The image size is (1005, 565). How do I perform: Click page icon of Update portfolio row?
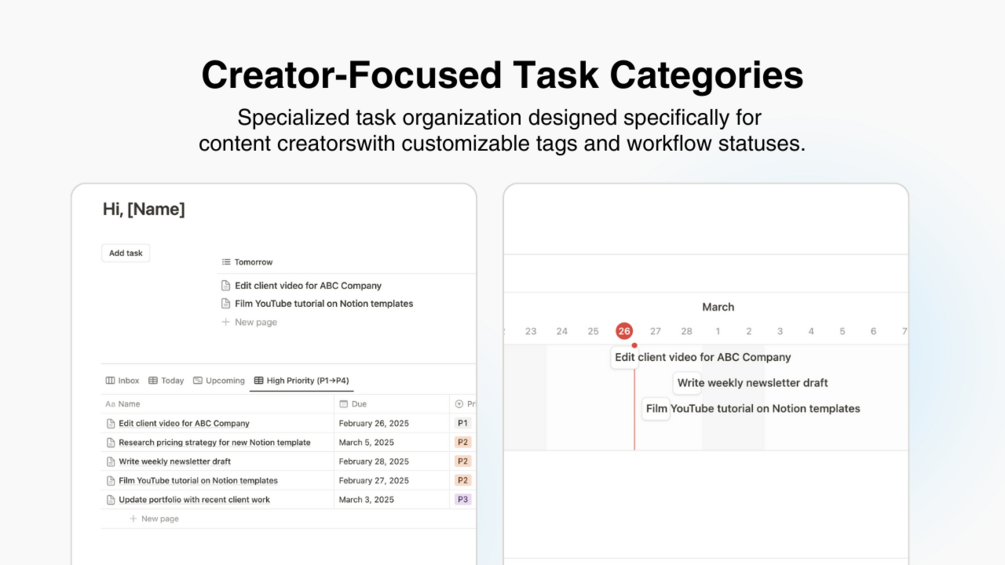111,500
